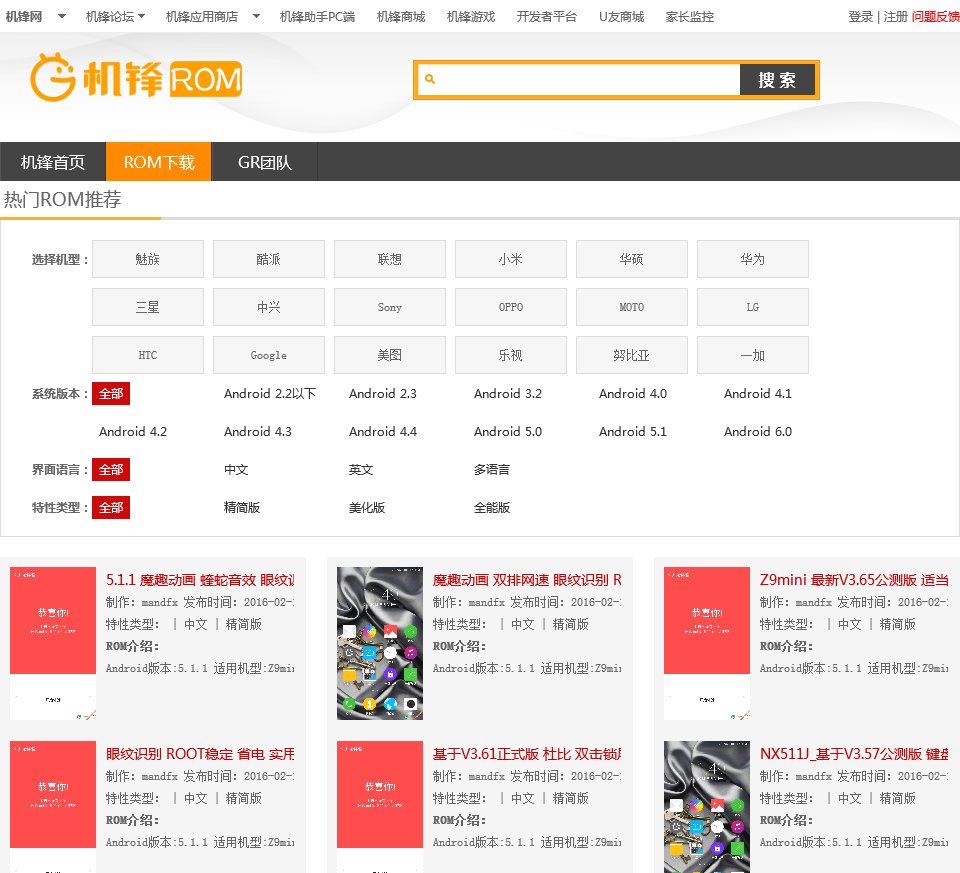Go to 开发者平台
Screen dimensions: 960x873
[547, 17]
